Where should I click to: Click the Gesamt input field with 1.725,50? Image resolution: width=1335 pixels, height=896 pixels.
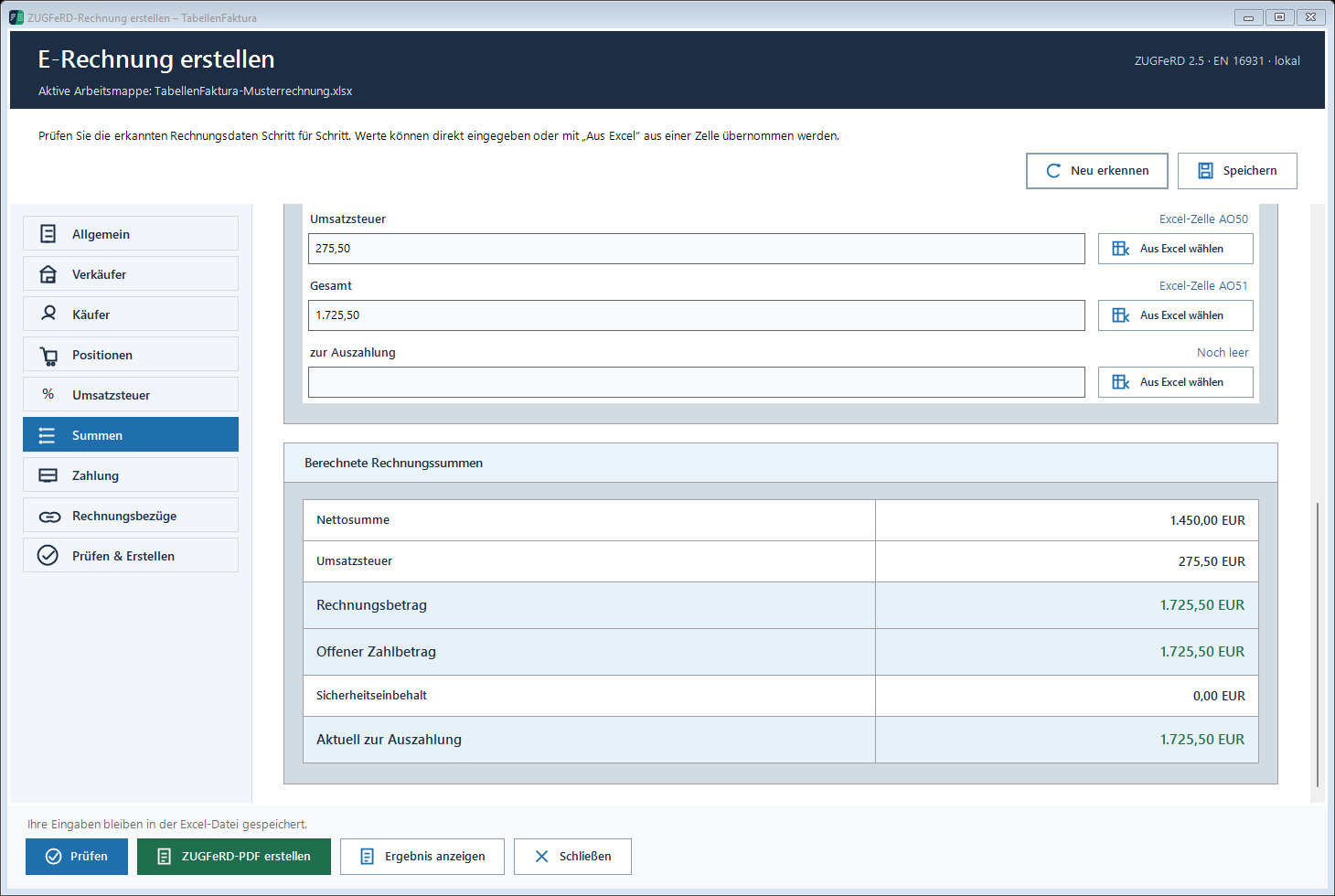click(697, 315)
